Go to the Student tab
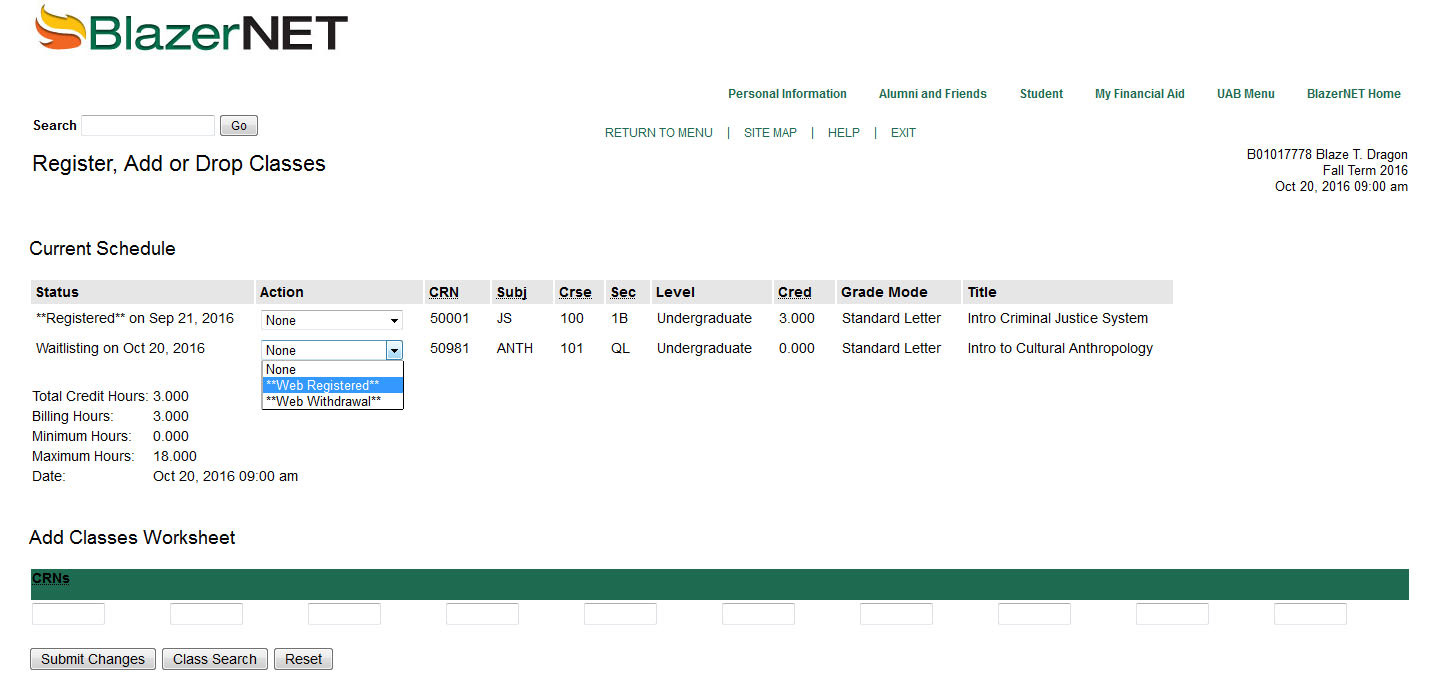The image size is (1440, 688). click(1041, 94)
